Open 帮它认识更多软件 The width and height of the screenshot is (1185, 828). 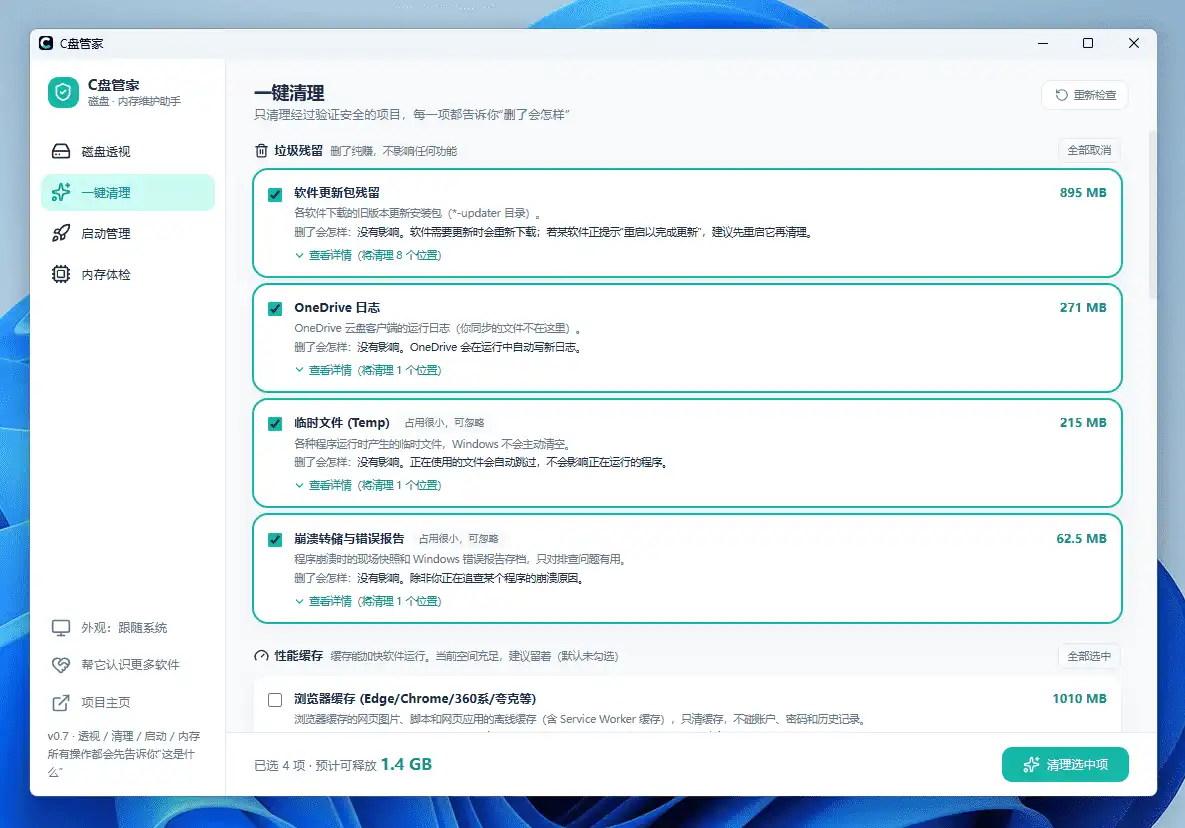128,665
